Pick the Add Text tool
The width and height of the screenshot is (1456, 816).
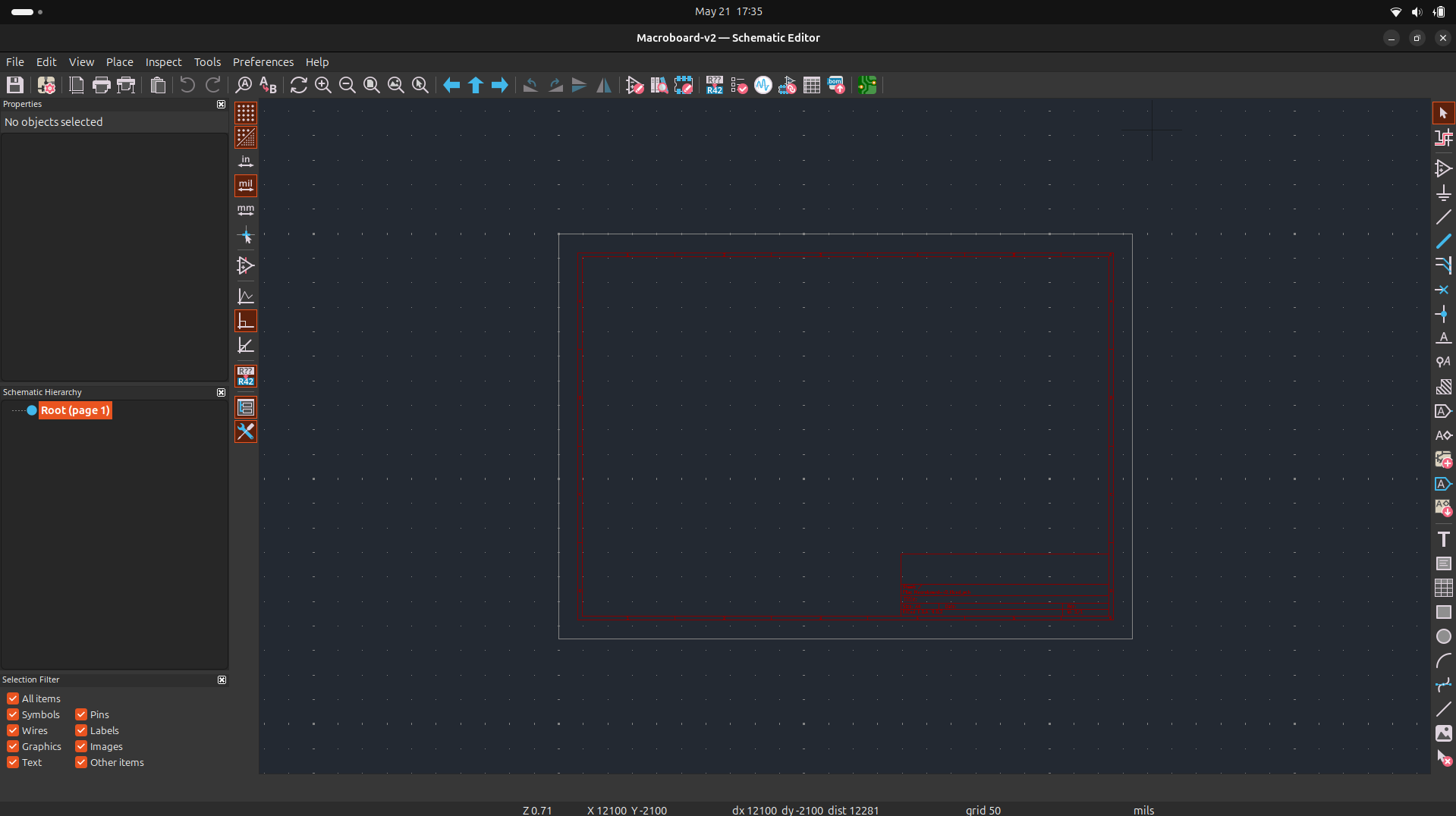tap(1444, 539)
